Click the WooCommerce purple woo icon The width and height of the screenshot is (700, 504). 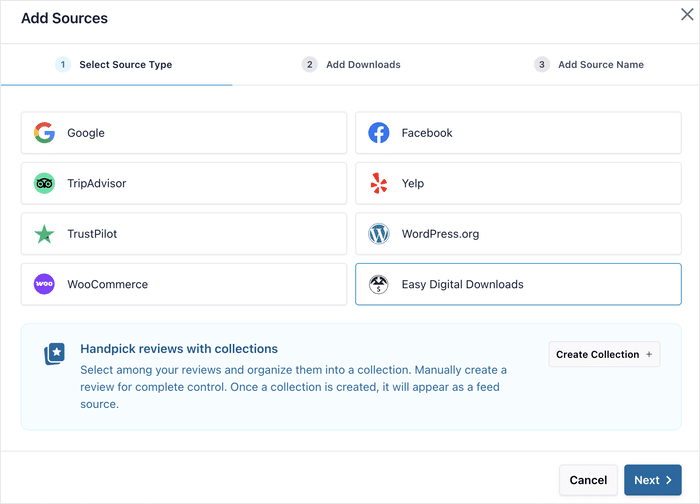pyautogui.click(x=44, y=284)
